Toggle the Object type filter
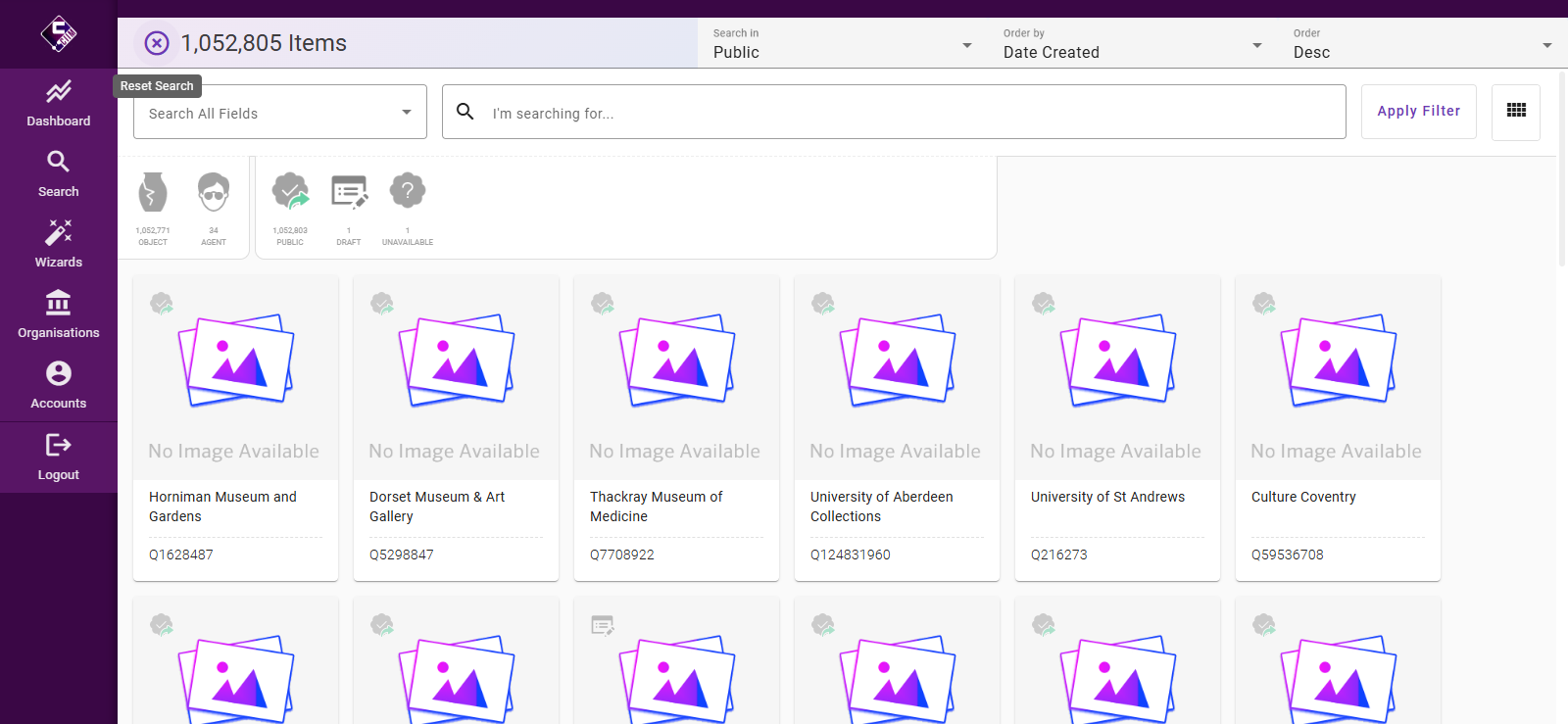 [153, 194]
